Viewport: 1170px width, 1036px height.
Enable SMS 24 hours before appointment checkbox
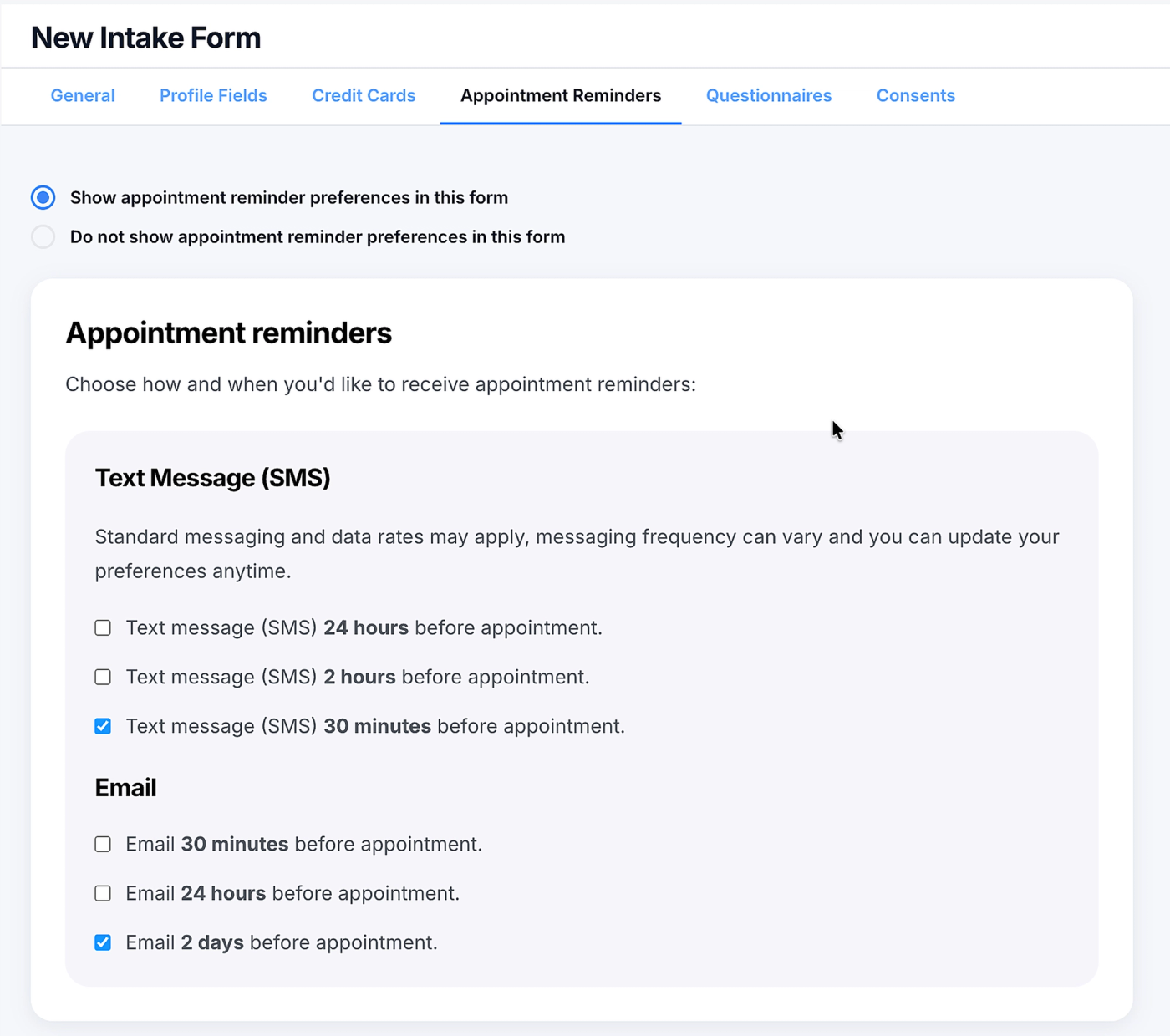(x=103, y=627)
